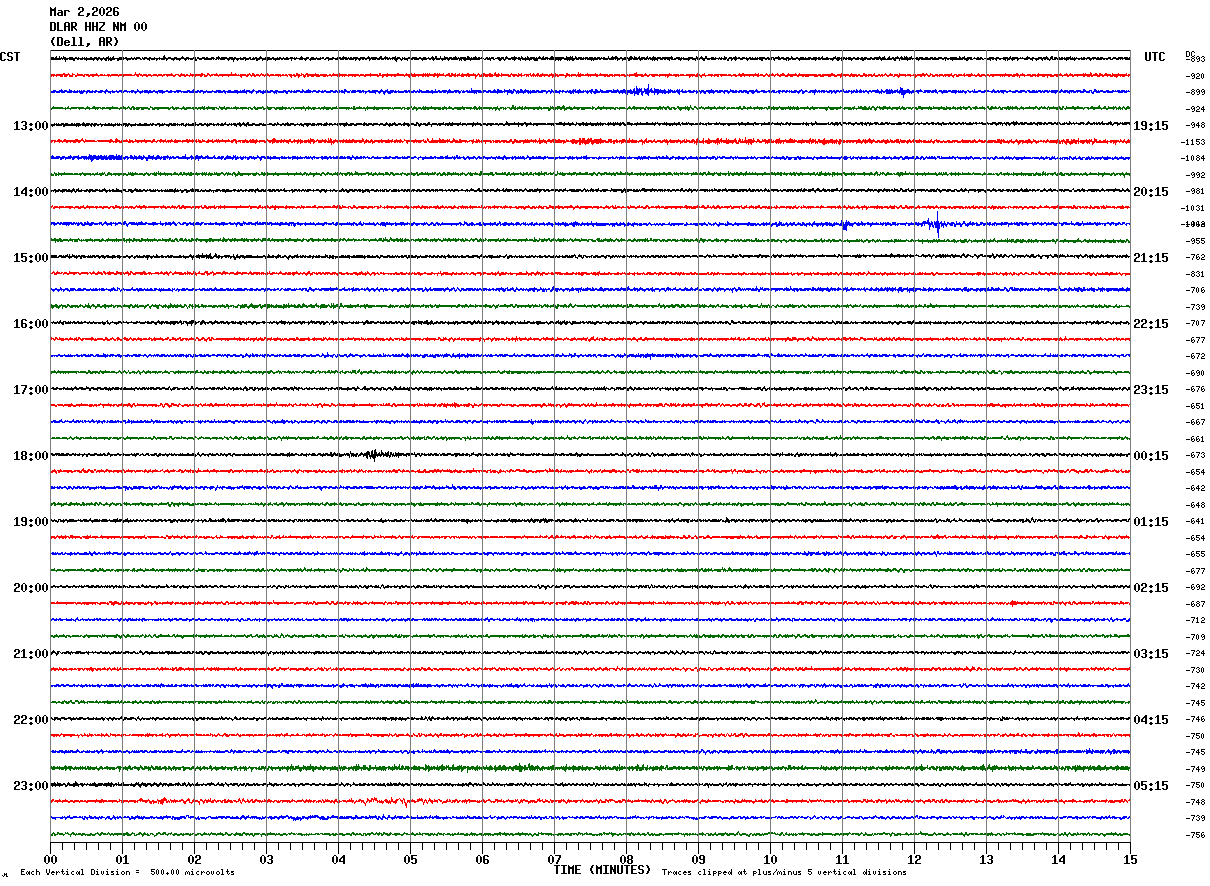Image resolution: width=1210 pixels, height=886 pixels.
Task: Click the DC offset value '-920'
Action: tap(1195, 76)
